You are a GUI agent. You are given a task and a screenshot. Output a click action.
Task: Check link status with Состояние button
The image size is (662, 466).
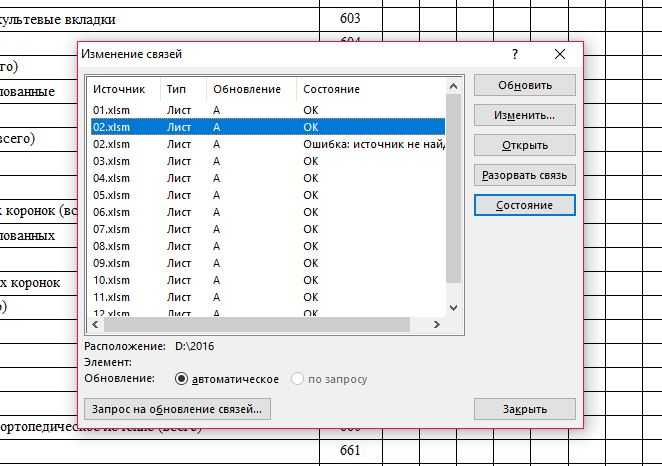(525, 205)
